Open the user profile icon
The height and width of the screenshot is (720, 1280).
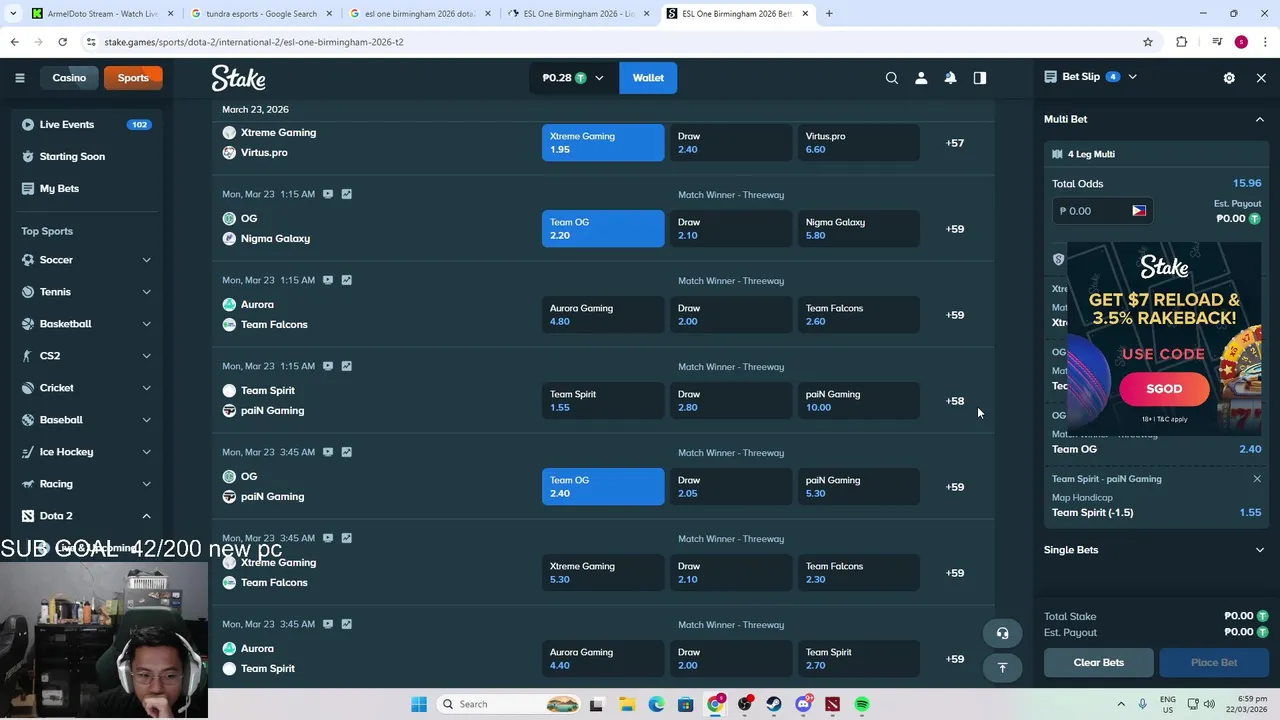point(921,78)
